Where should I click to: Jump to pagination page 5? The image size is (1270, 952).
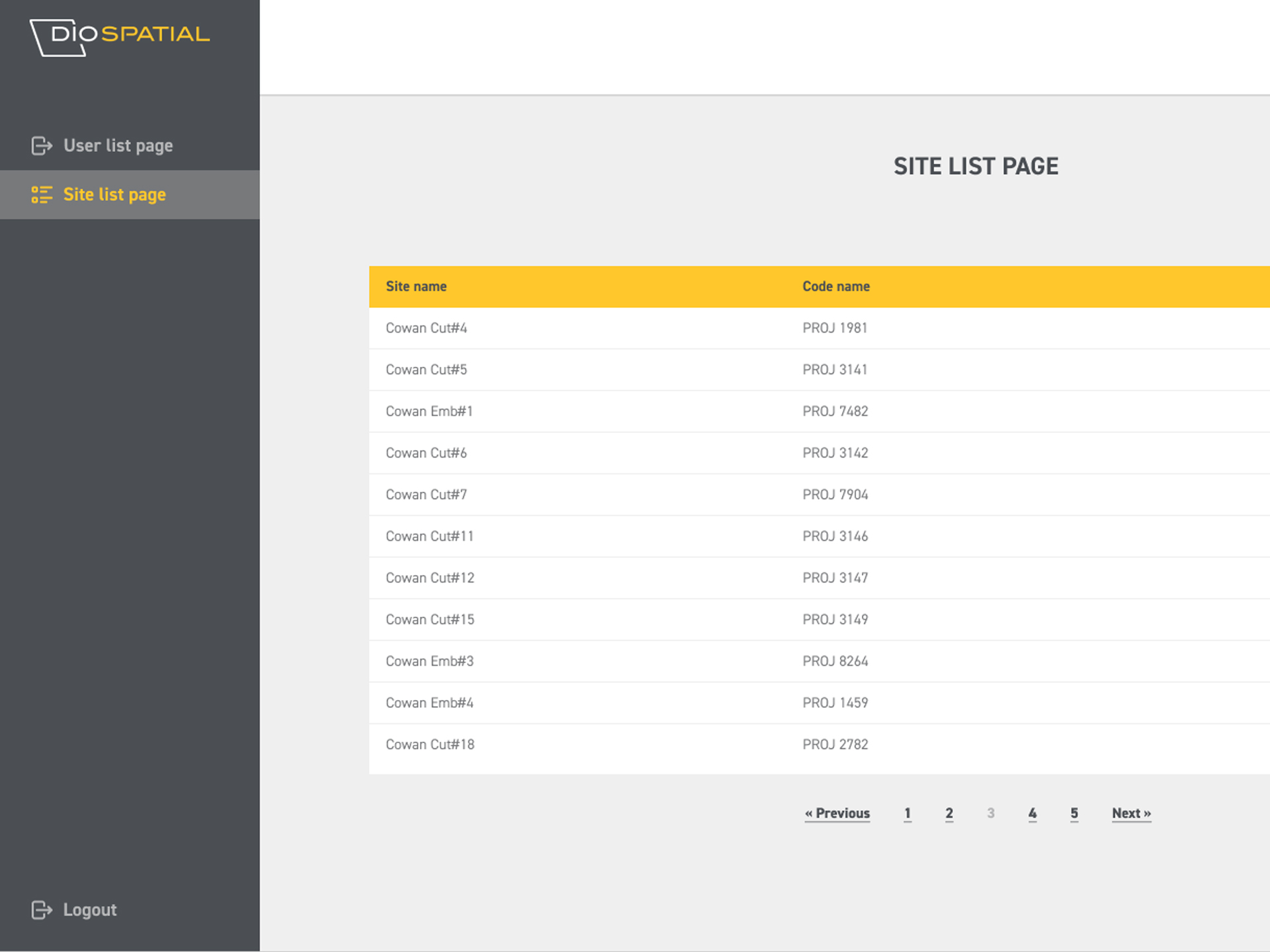1074,813
